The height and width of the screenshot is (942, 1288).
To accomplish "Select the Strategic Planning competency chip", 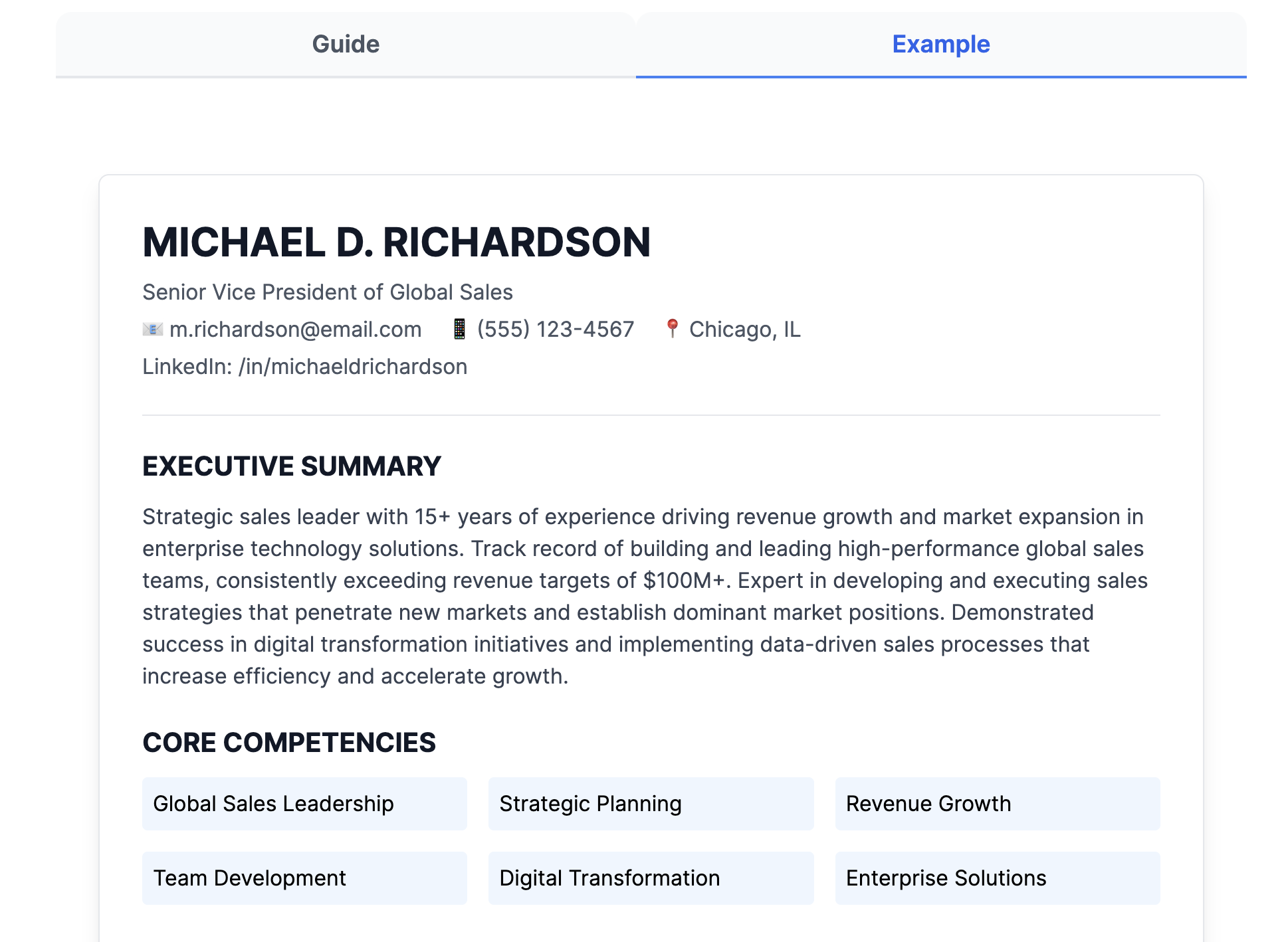I will [651, 804].
